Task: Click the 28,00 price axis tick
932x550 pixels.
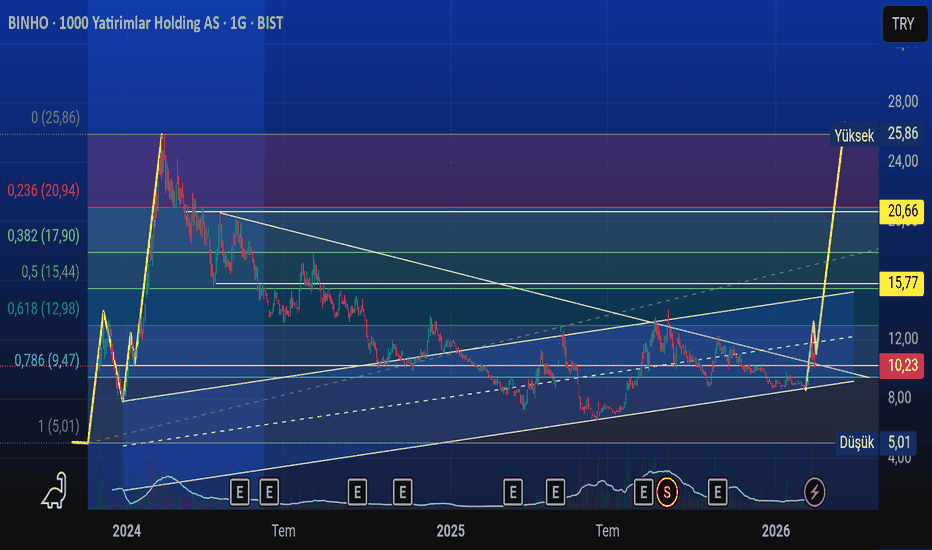Action: point(903,102)
